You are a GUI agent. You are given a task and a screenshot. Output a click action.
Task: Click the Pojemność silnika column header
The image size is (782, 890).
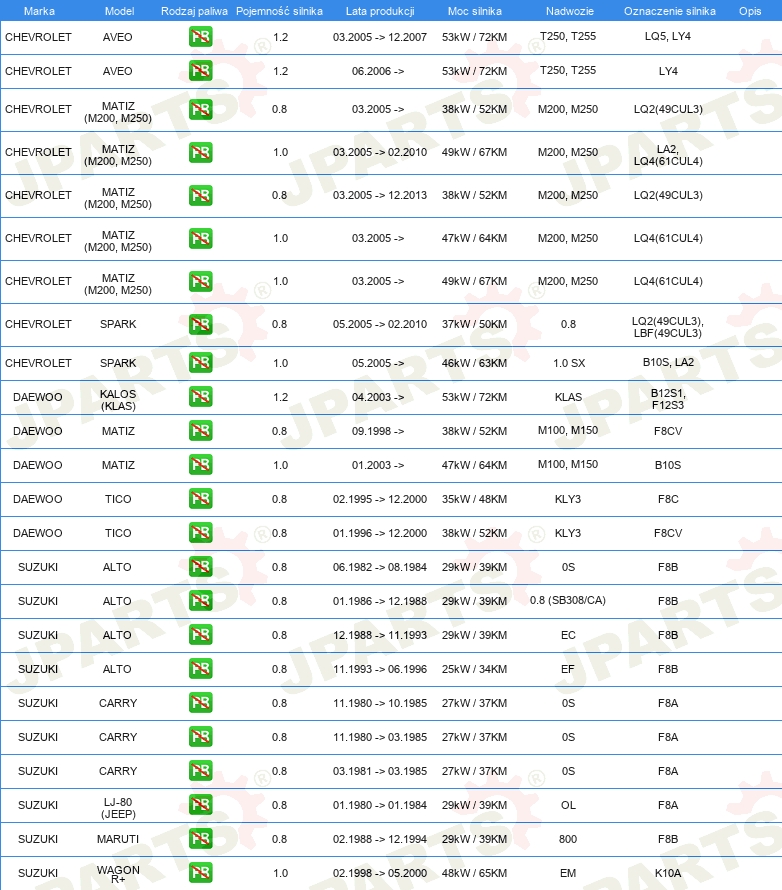[x=279, y=11]
